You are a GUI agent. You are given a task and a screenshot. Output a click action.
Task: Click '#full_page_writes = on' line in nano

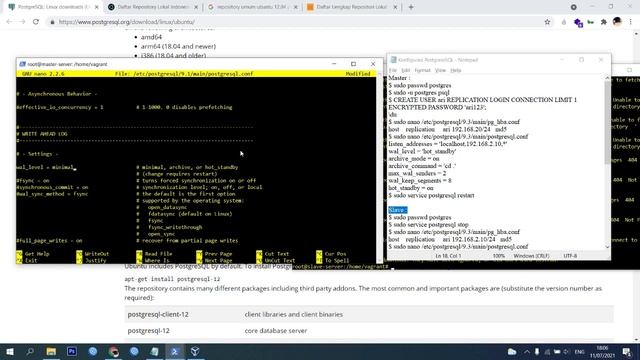pyautogui.click(x=49, y=241)
